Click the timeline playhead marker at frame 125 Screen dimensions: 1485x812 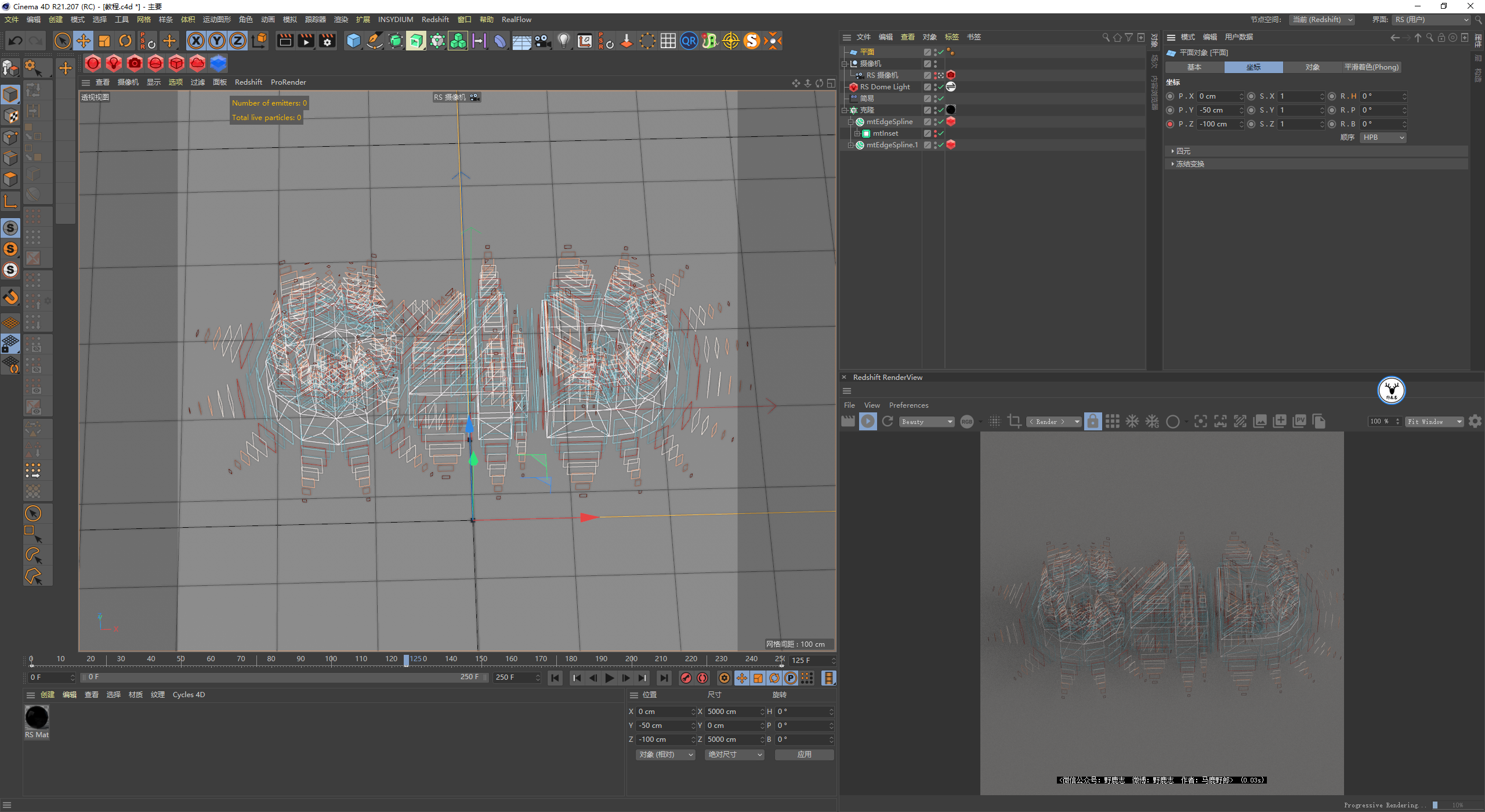point(406,660)
